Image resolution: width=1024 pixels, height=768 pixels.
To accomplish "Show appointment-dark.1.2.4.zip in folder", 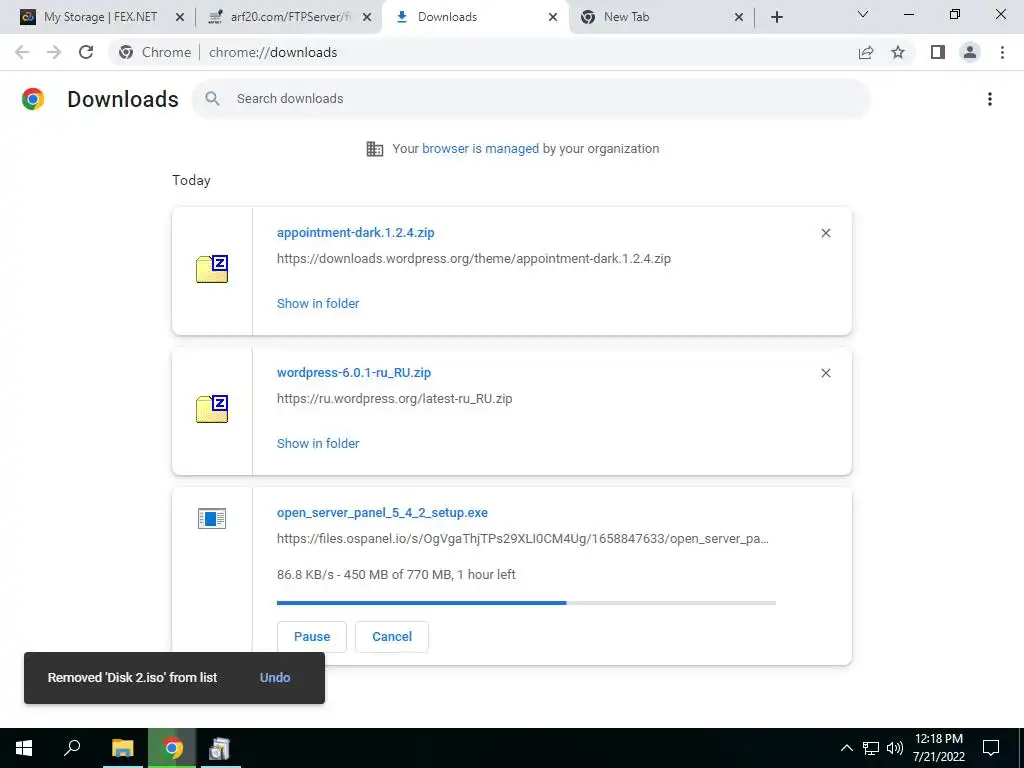I will click(318, 303).
